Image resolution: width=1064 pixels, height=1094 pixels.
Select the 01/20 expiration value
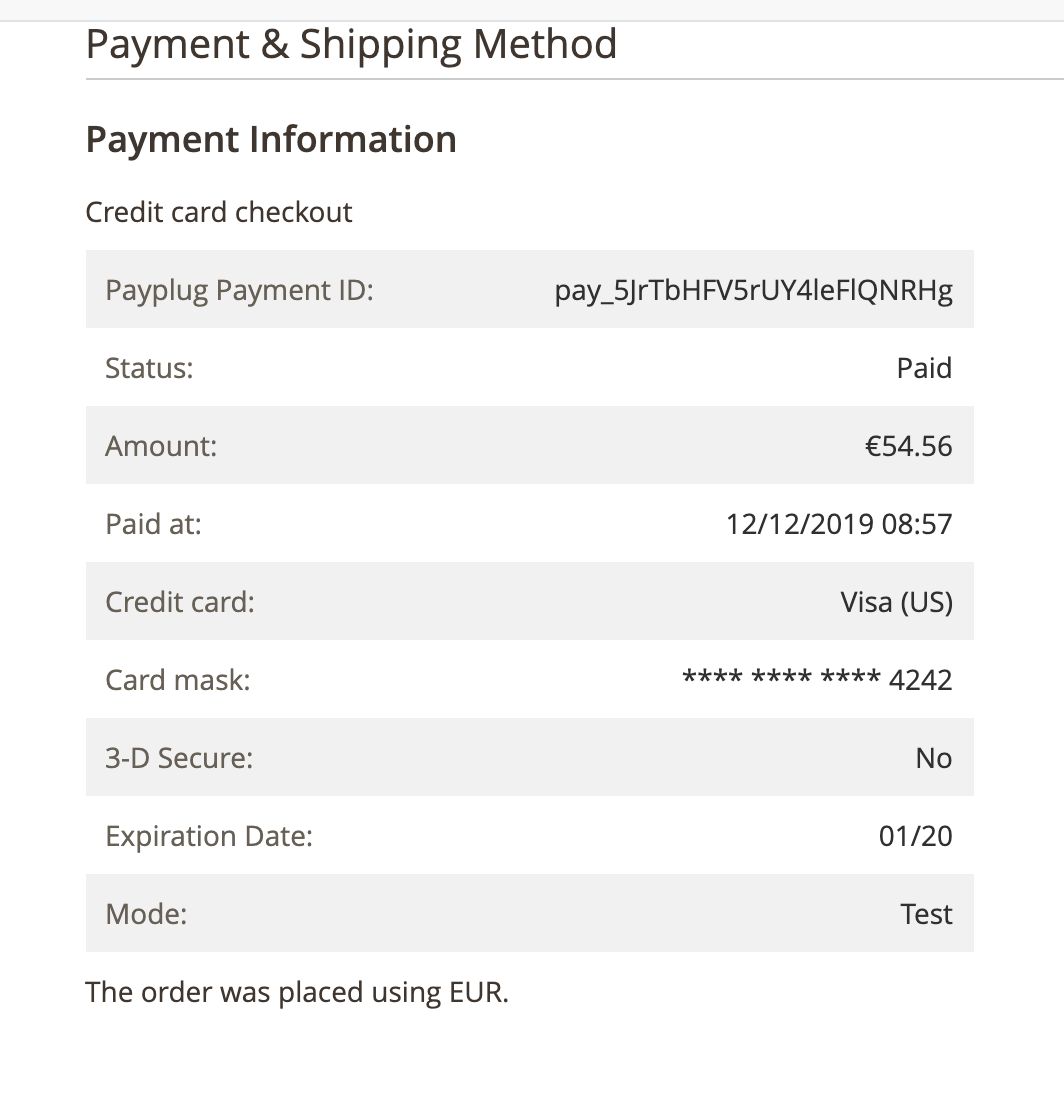915,837
